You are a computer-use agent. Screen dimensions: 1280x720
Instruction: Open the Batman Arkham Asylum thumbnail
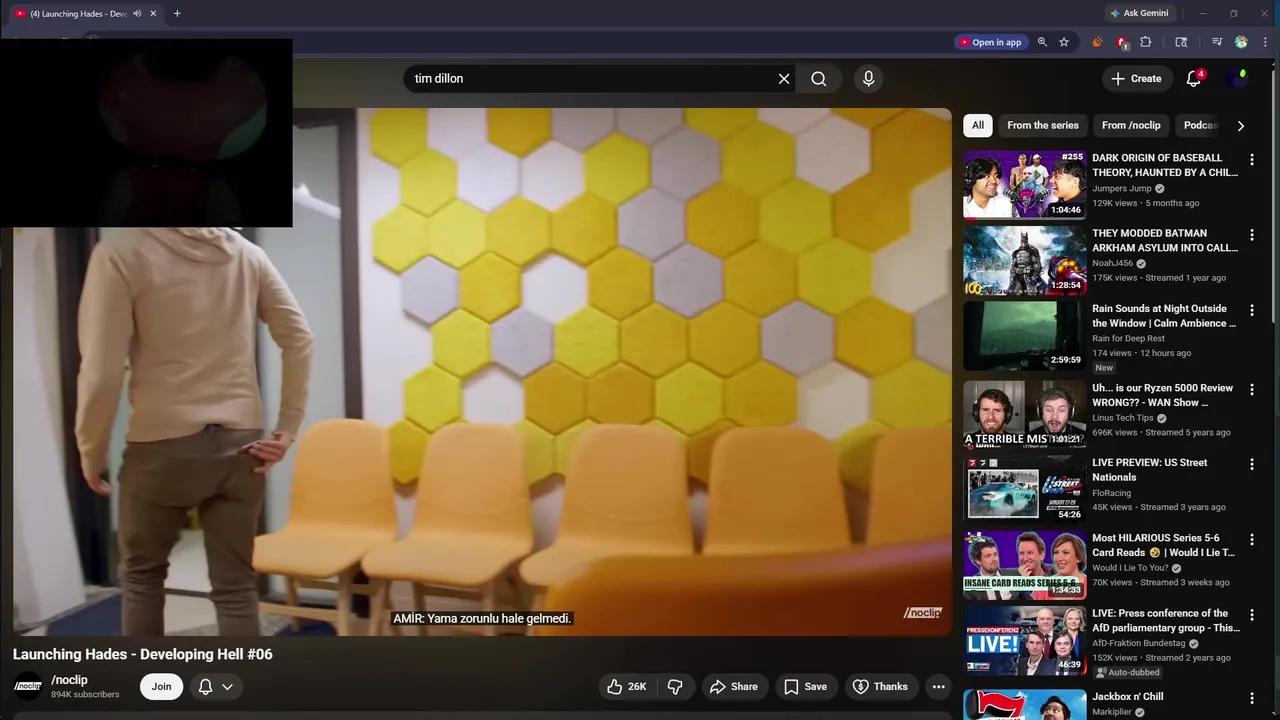pos(1024,260)
